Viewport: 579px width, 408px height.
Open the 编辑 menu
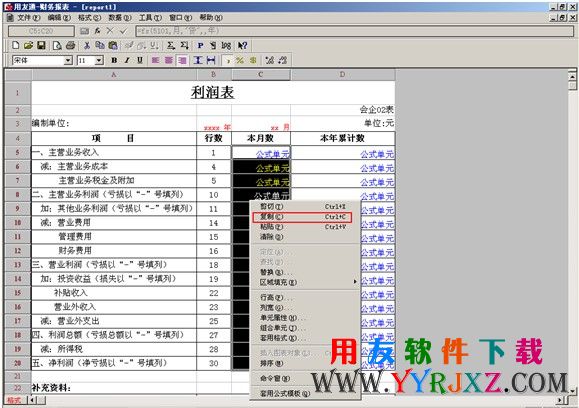tap(59, 18)
